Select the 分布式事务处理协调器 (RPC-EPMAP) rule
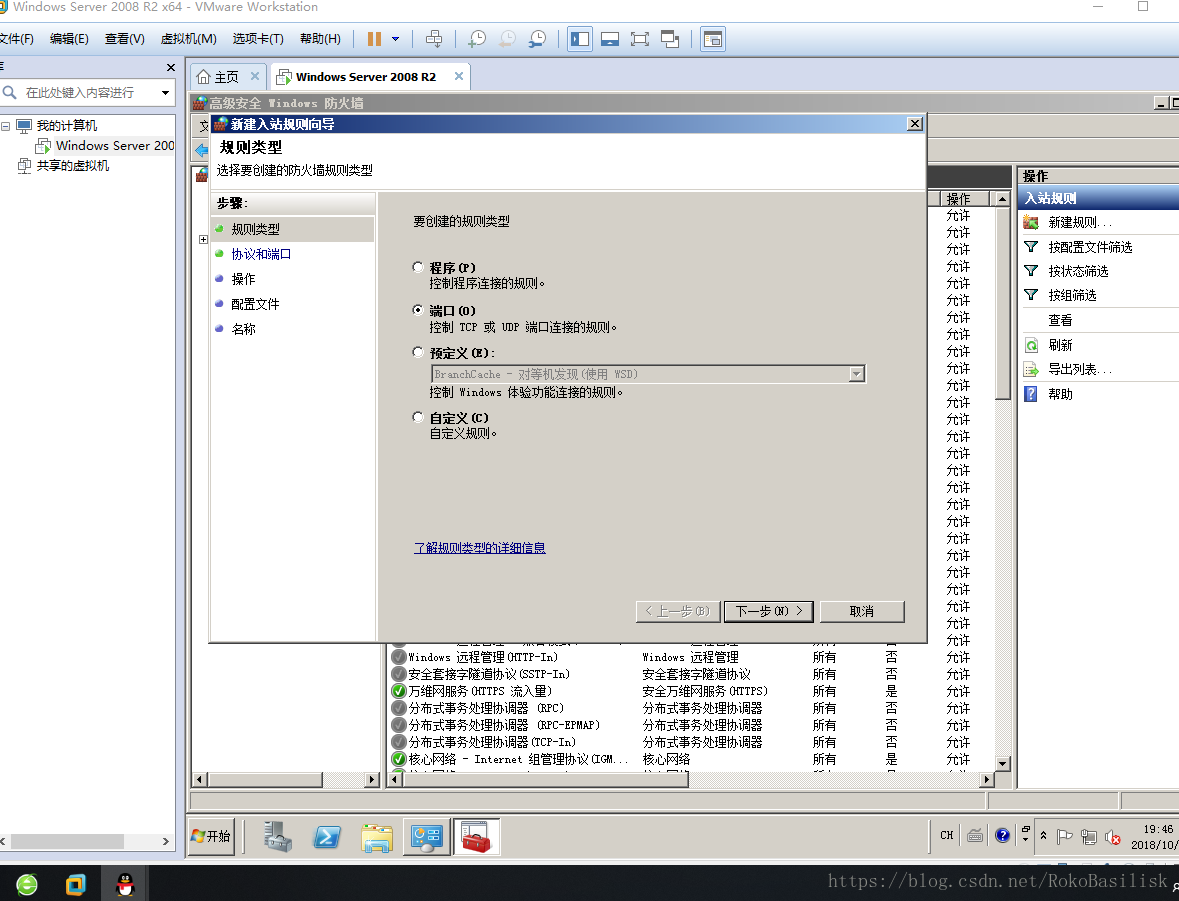 (x=504, y=725)
